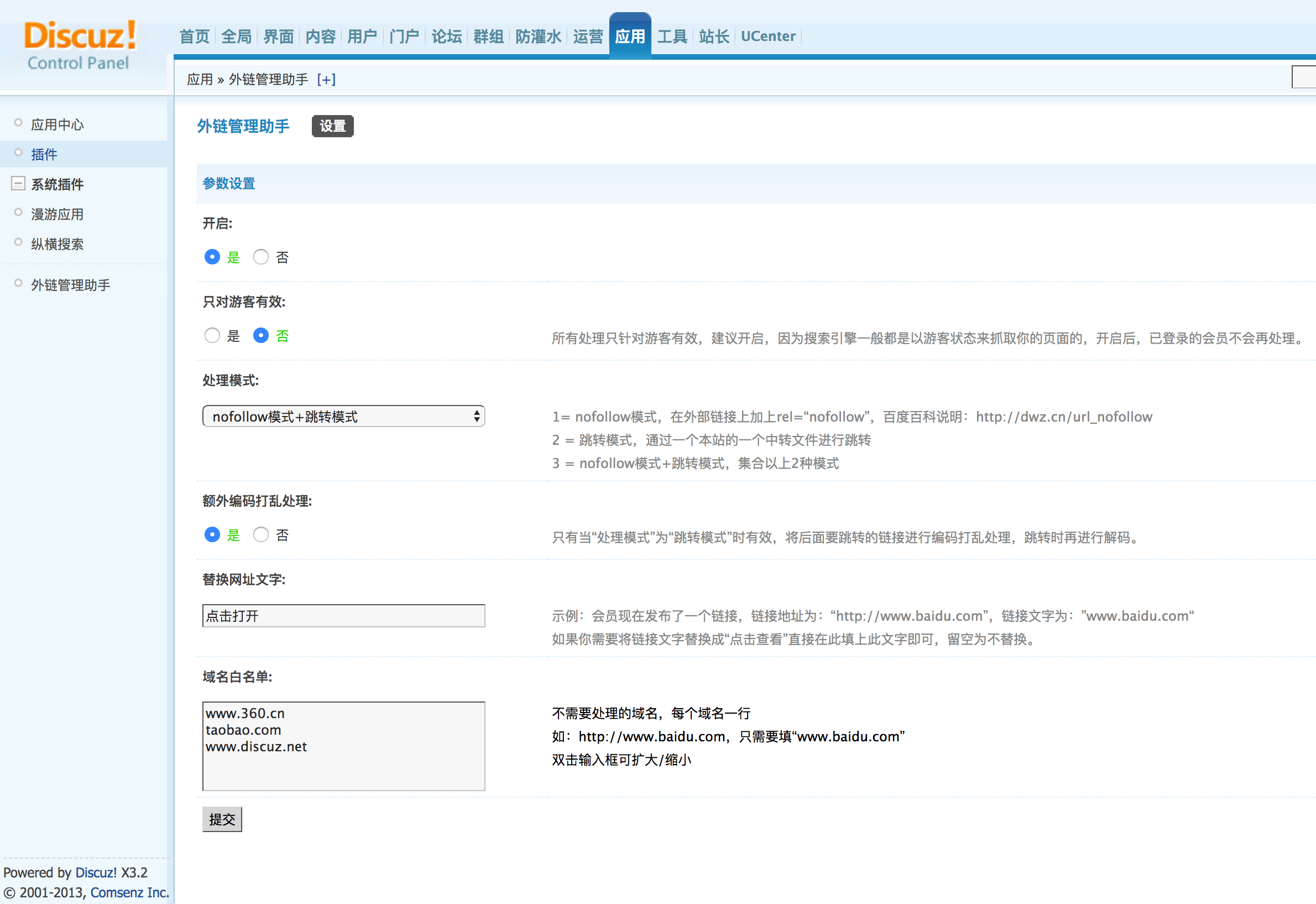Open the 运营 tab

click(x=588, y=37)
